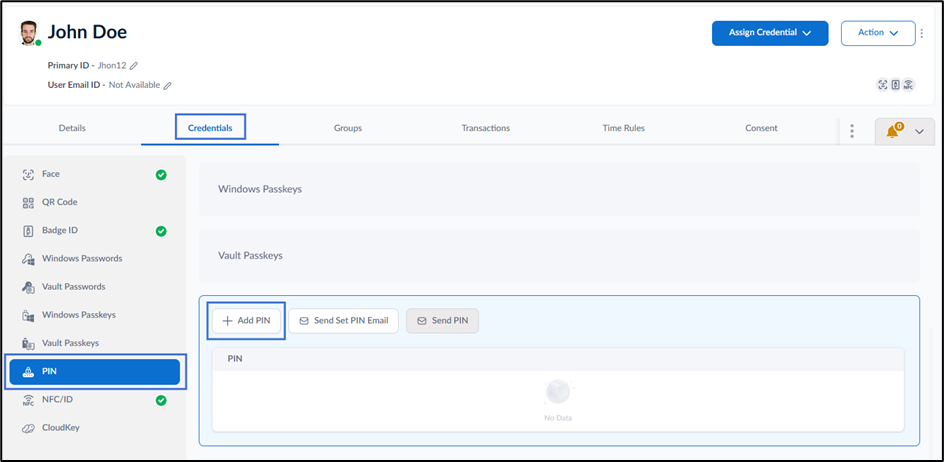Click the badge credential status icon in header

[x=895, y=85]
